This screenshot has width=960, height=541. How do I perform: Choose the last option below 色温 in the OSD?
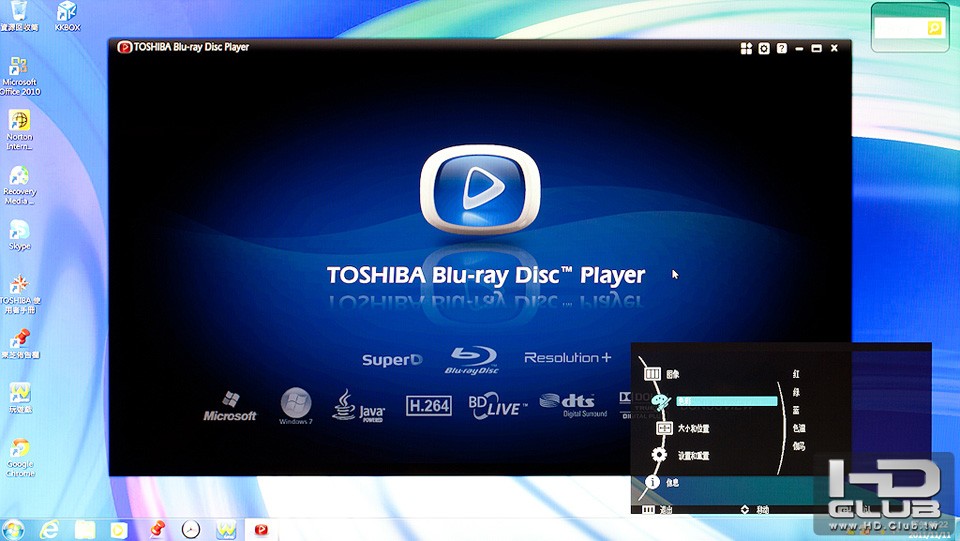tap(799, 446)
